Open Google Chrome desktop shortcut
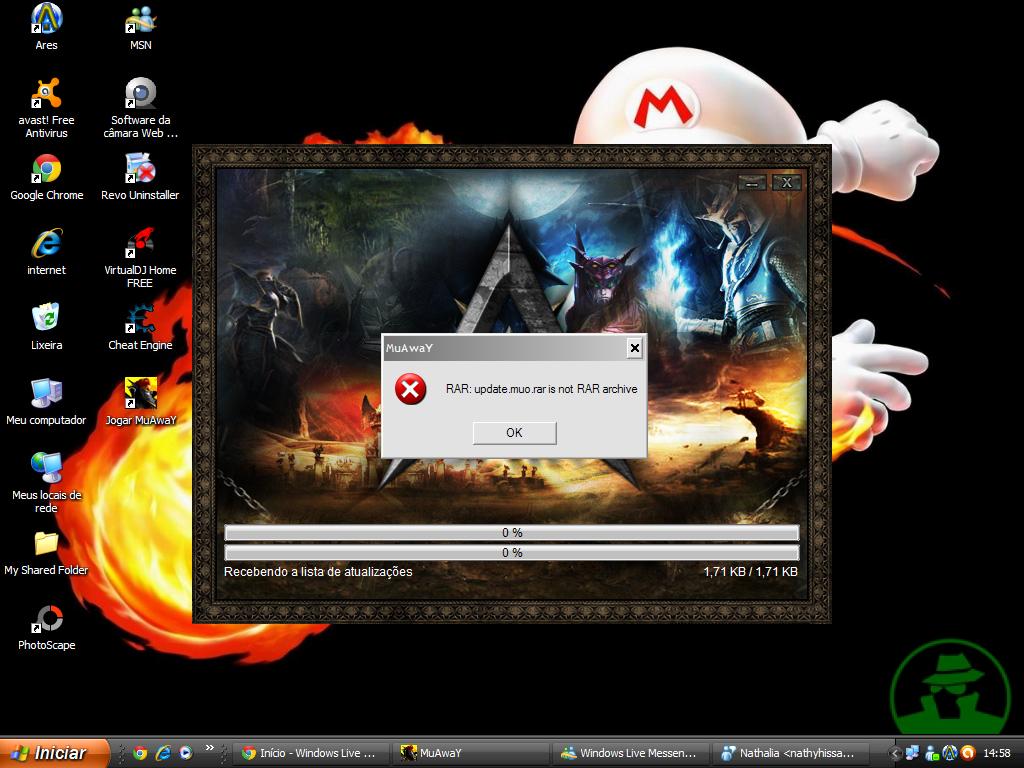 47,169
